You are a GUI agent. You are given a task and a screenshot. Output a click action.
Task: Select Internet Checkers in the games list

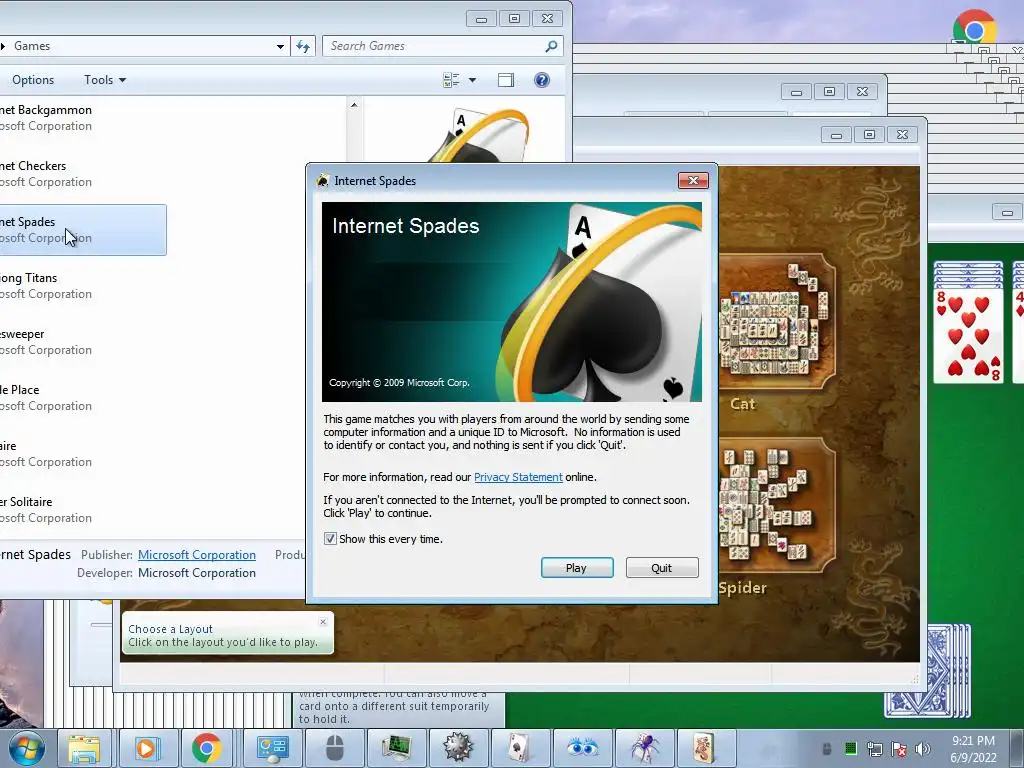(83, 174)
